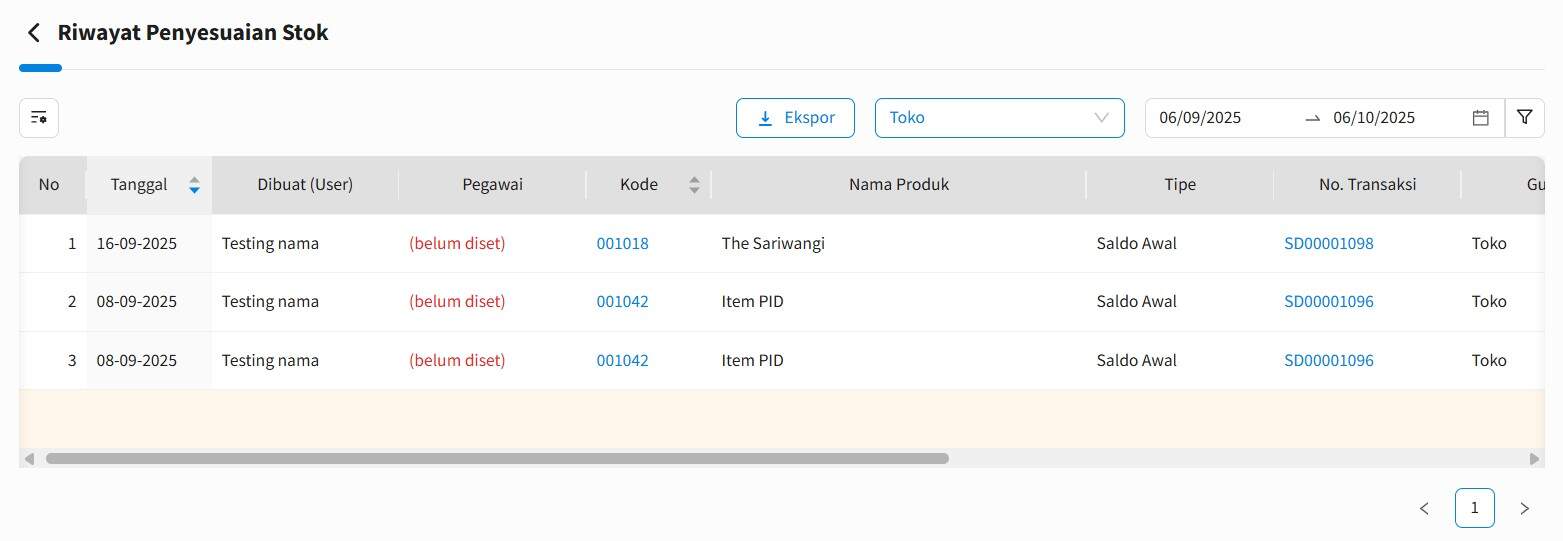The width and height of the screenshot is (1563, 541).
Task: Click the filter funnel icon
Action: click(1524, 117)
